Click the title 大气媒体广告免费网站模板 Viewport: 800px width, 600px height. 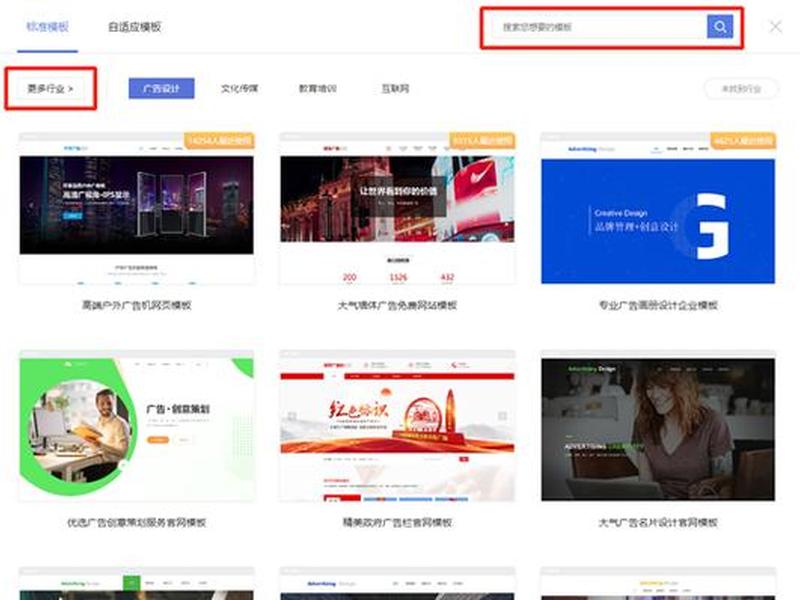click(397, 305)
